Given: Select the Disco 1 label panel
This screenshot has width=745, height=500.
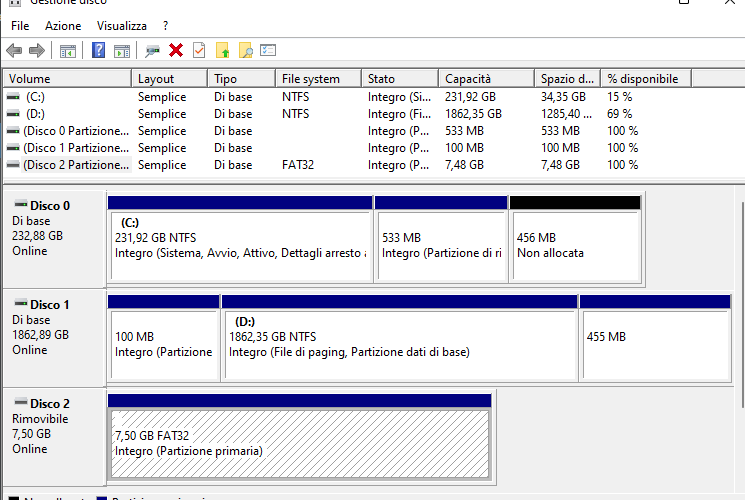Looking at the screenshot, I should click(x=54, y=338).
